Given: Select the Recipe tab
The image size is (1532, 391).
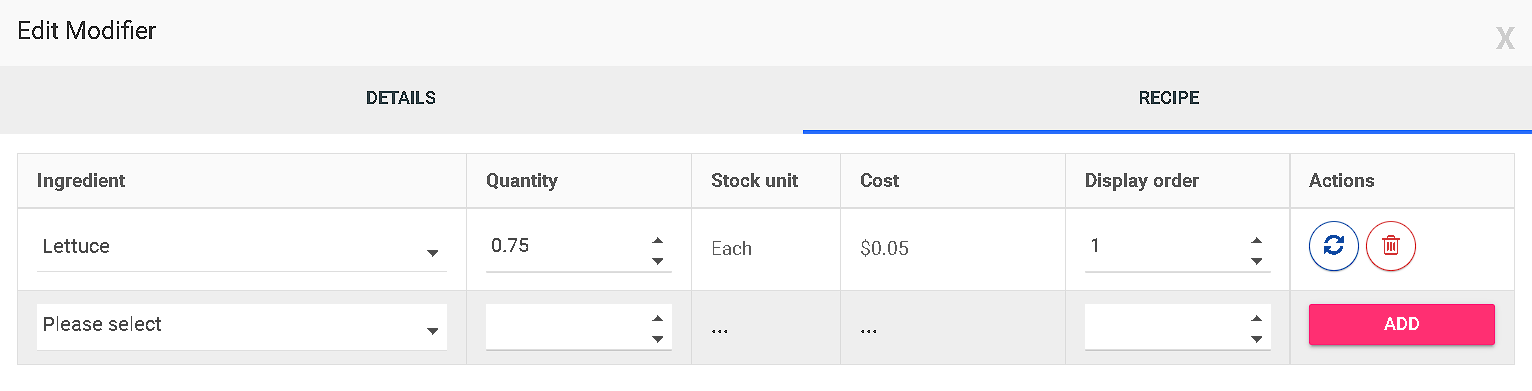Looking at the screenshot, I should click(x=1168, y=98).
